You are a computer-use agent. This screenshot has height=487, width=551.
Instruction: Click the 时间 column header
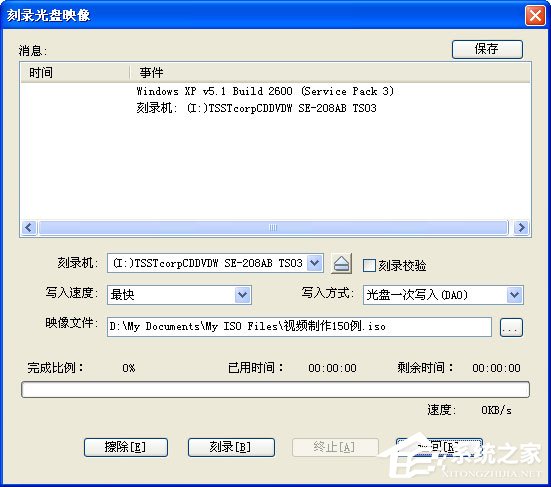[75, 73]
